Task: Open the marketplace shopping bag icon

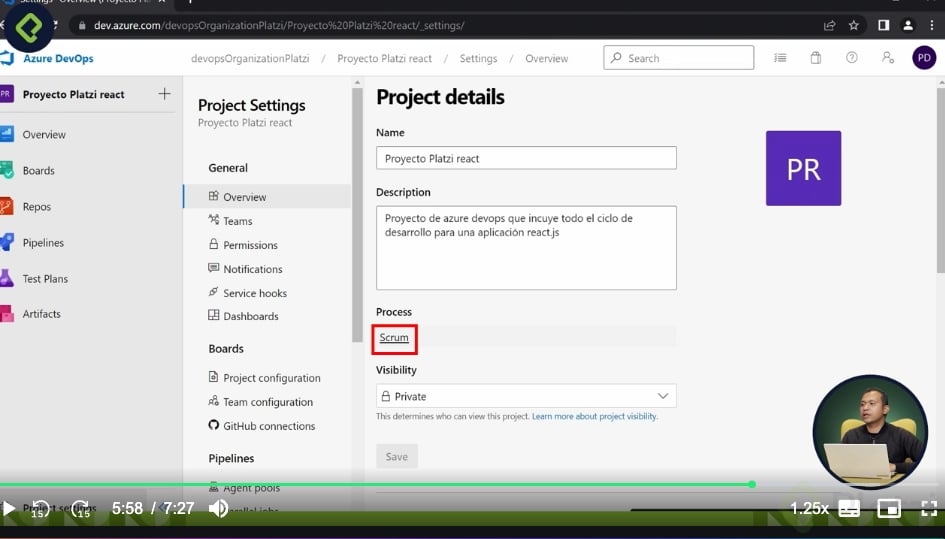Action: point(815,58)
